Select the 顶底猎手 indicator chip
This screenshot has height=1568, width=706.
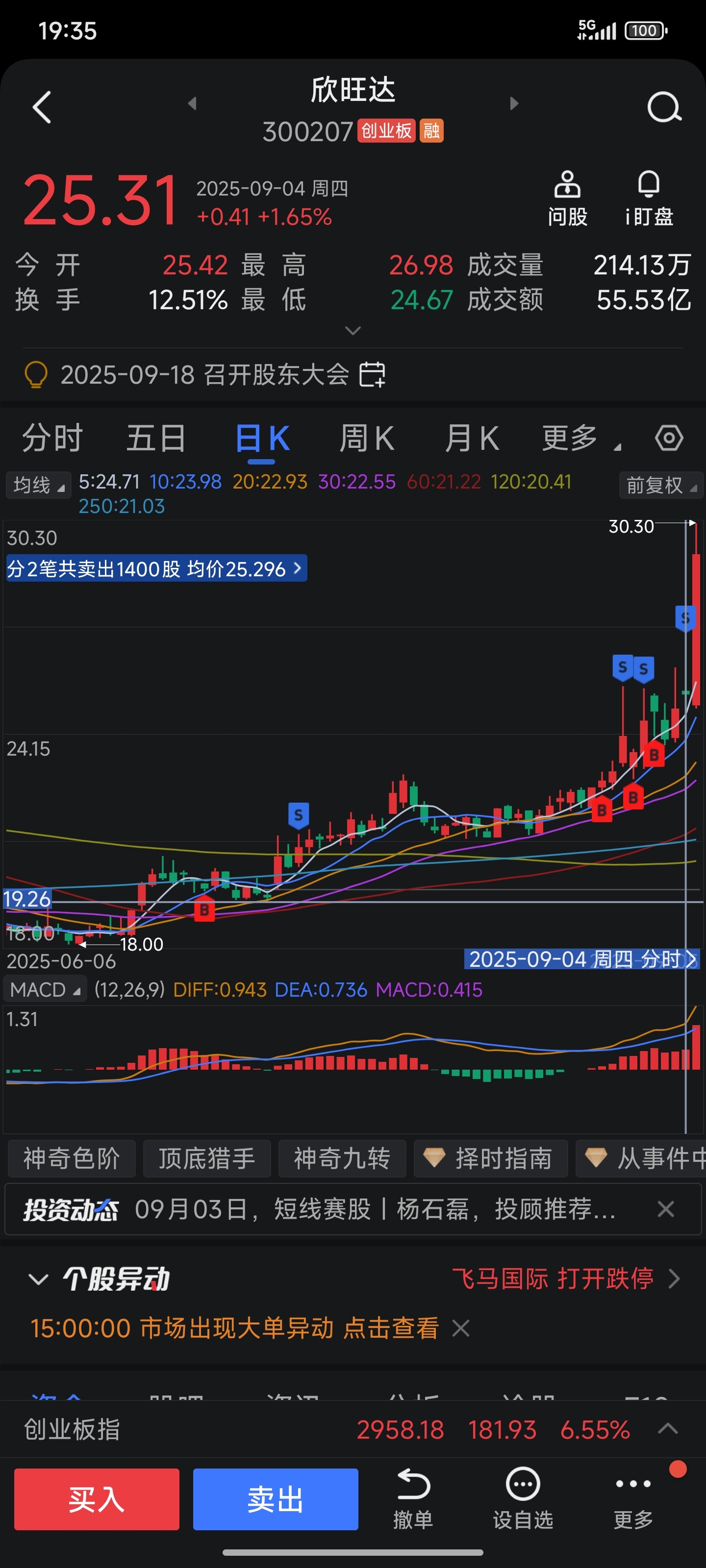pos(206,1158)
